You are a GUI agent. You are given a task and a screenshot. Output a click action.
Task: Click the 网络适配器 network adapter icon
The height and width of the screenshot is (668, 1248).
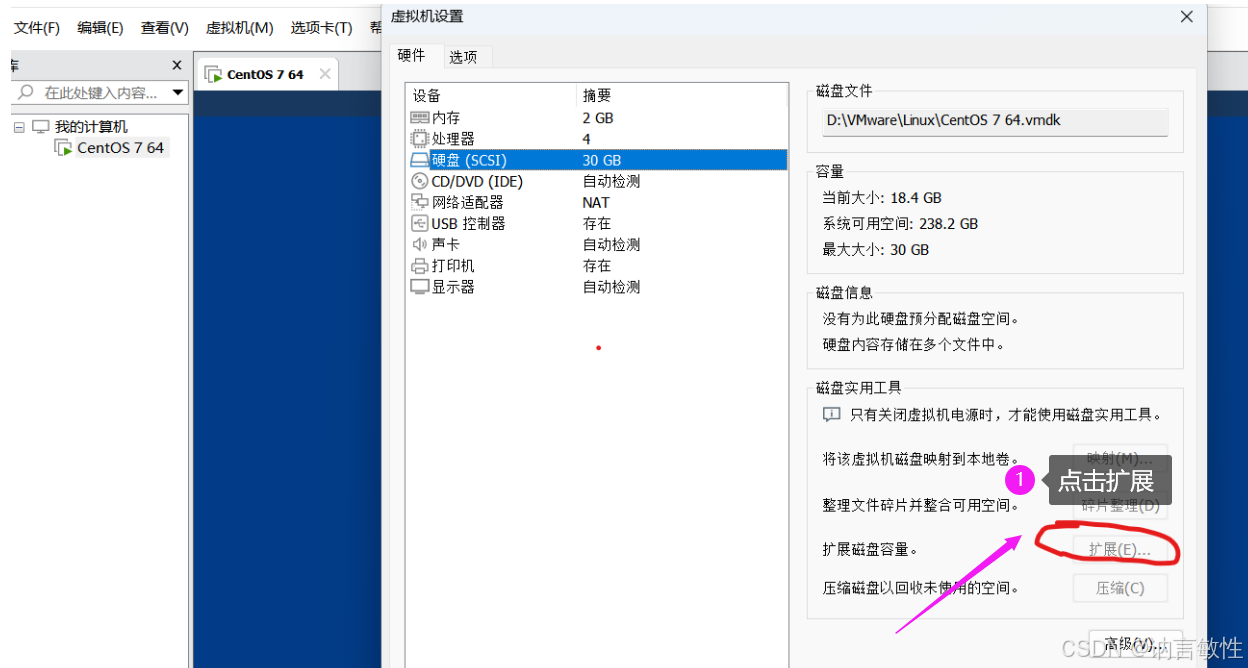tap(420, 202)
